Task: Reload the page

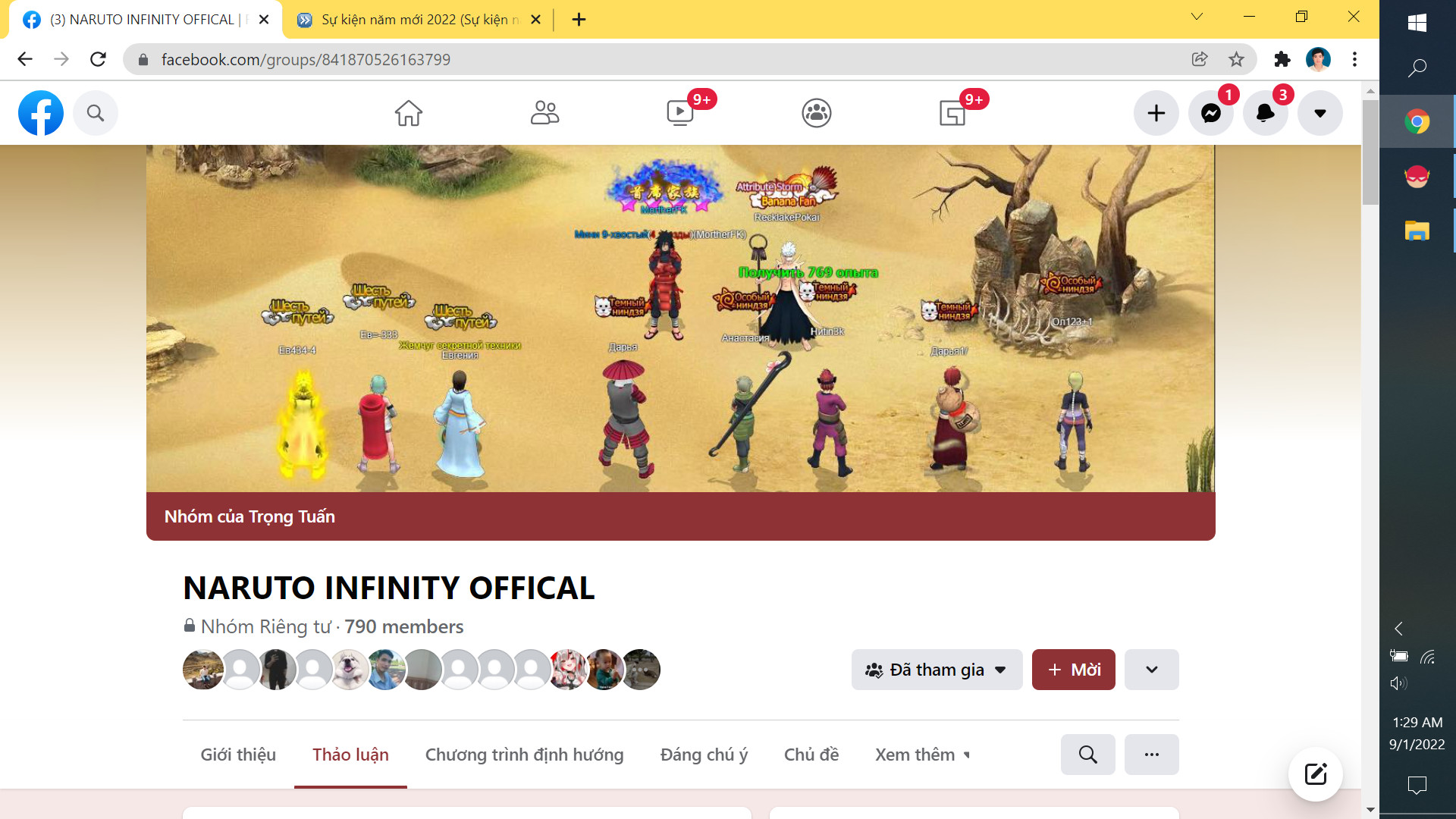Action: click(98, 59)
